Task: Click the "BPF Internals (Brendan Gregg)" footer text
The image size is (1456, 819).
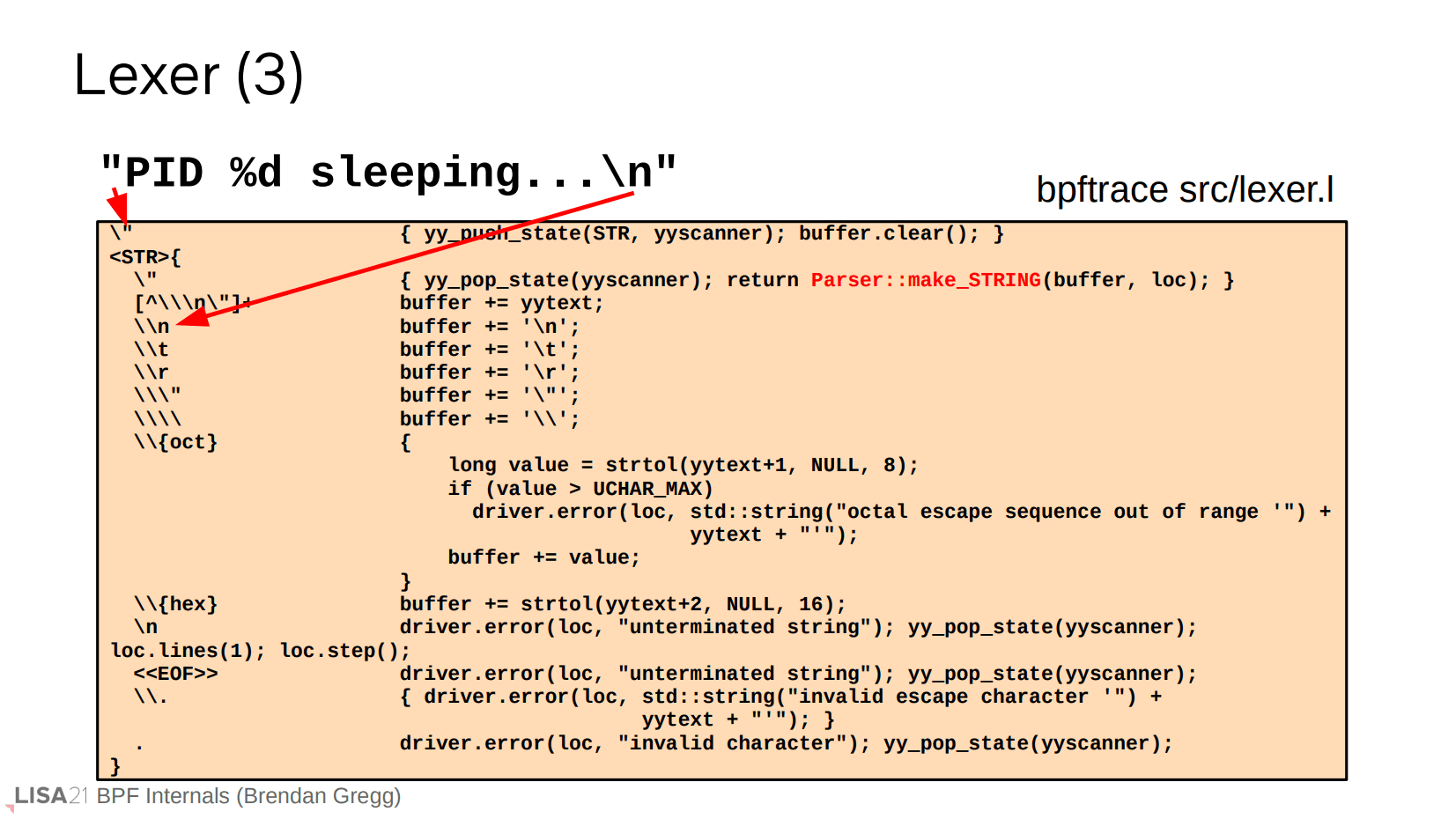Action: 248,796
